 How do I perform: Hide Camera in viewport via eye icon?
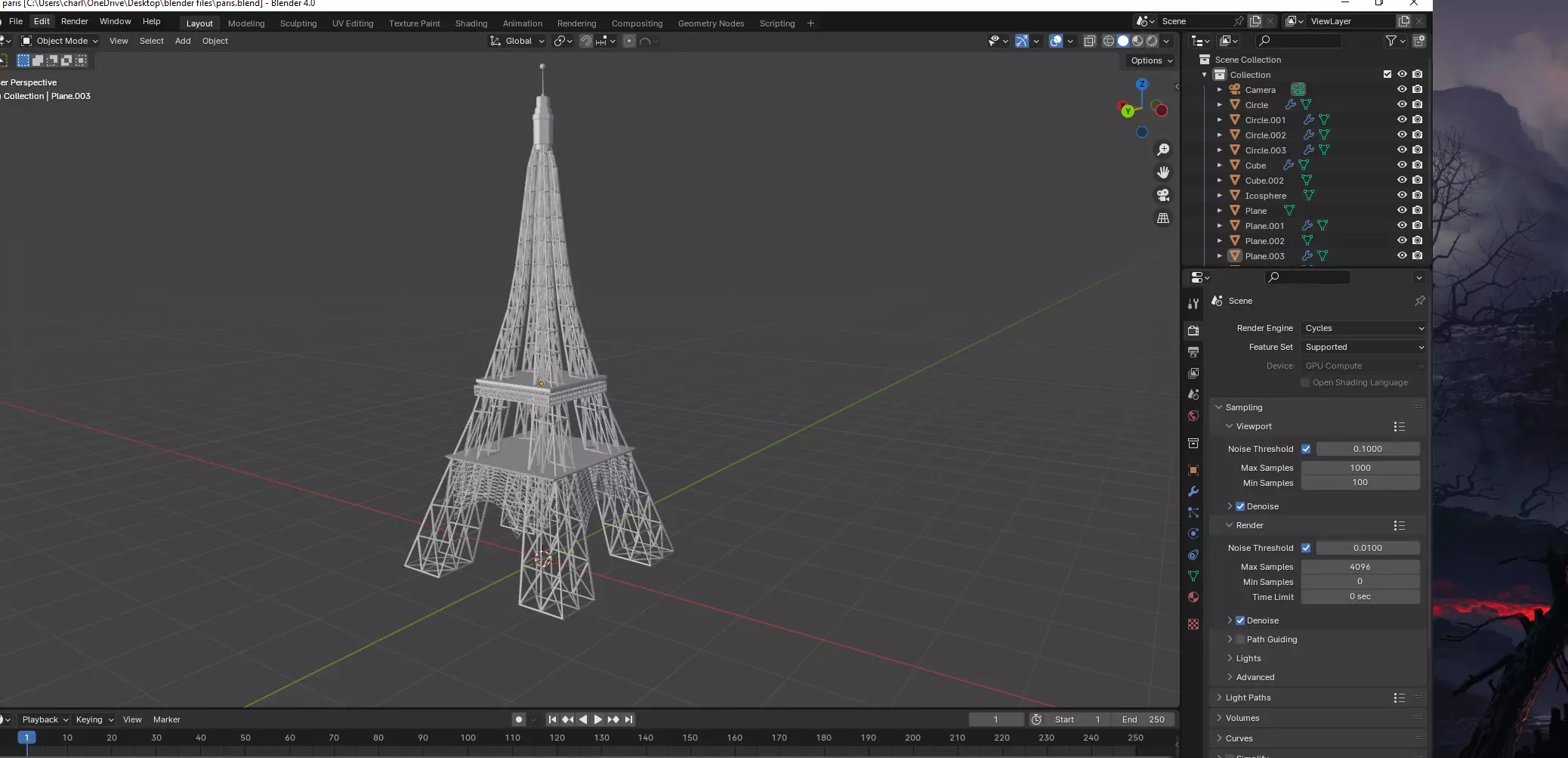coord(1402,89)
